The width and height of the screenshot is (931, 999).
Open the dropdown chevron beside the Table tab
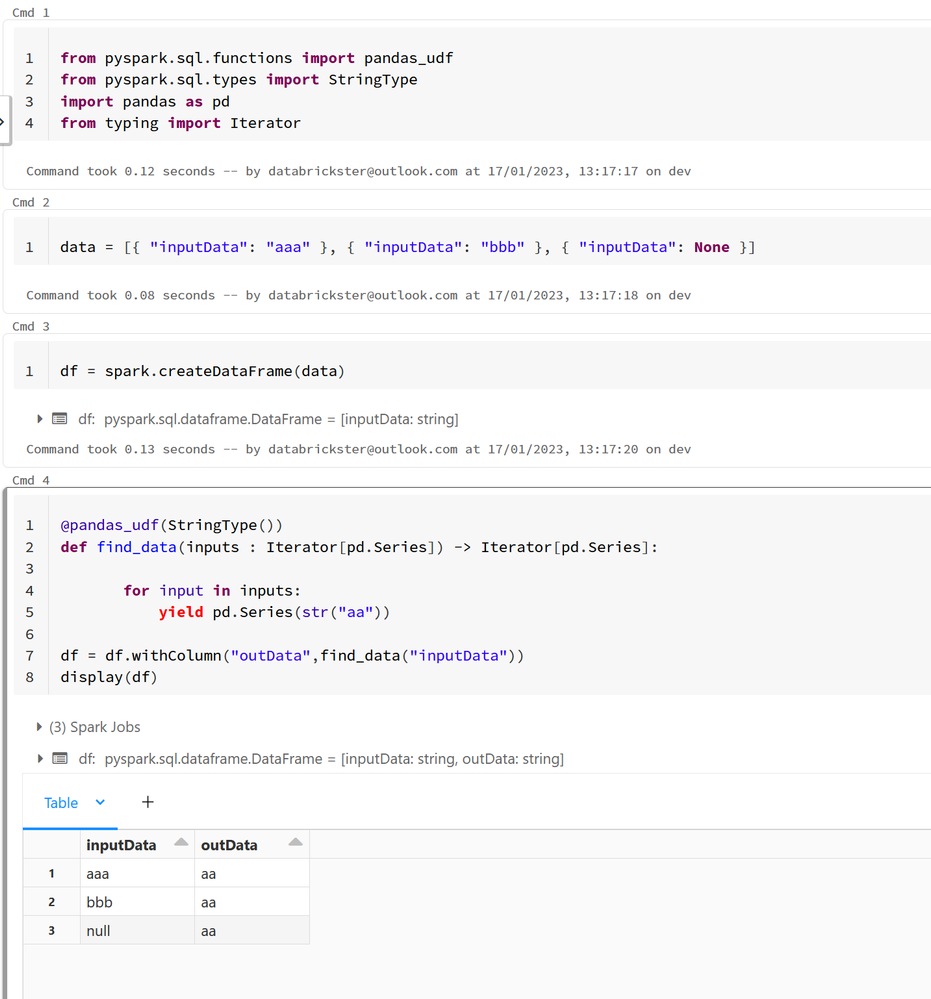click(100, 802)
